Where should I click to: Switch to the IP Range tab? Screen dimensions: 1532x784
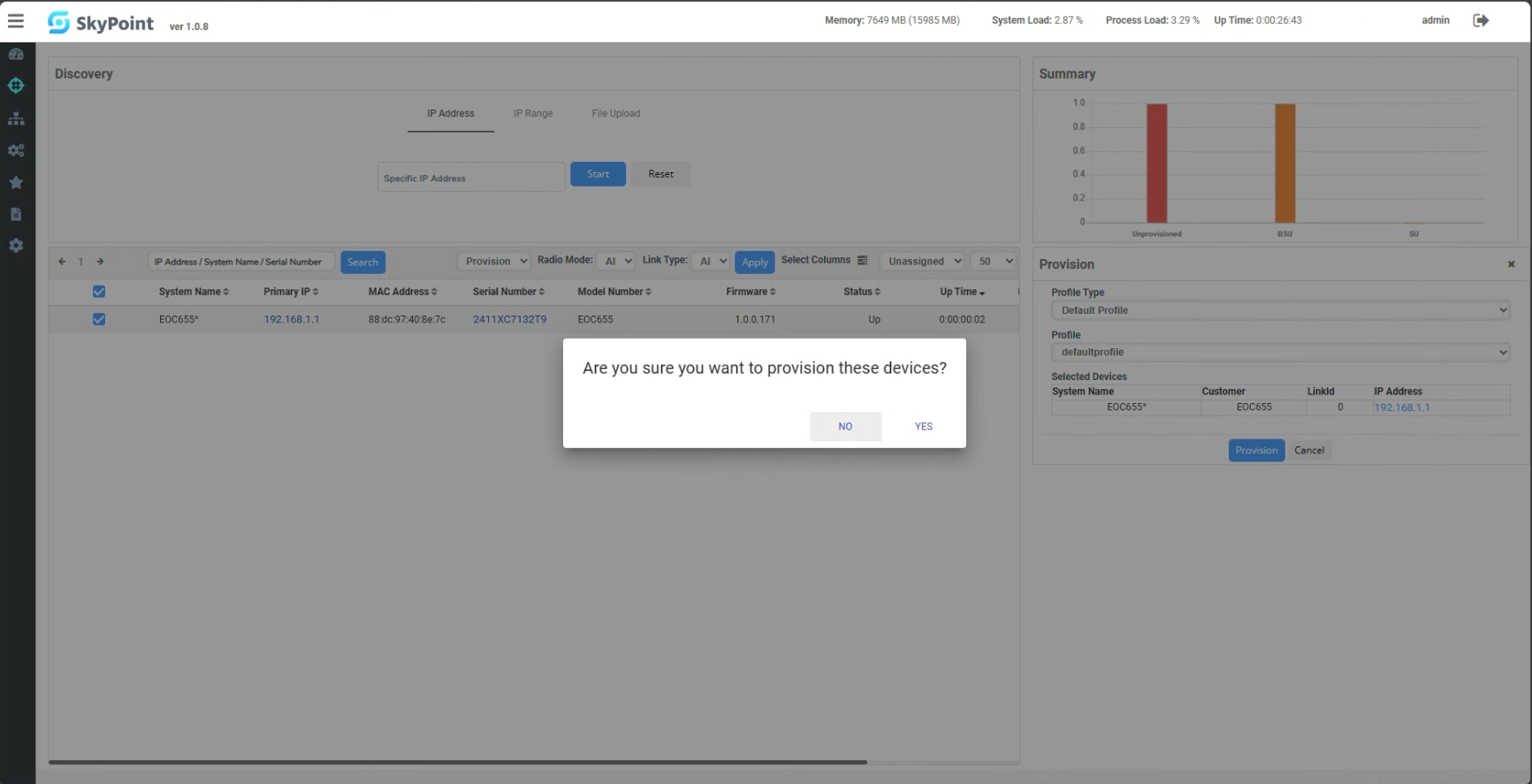click(x=533, y=114)
